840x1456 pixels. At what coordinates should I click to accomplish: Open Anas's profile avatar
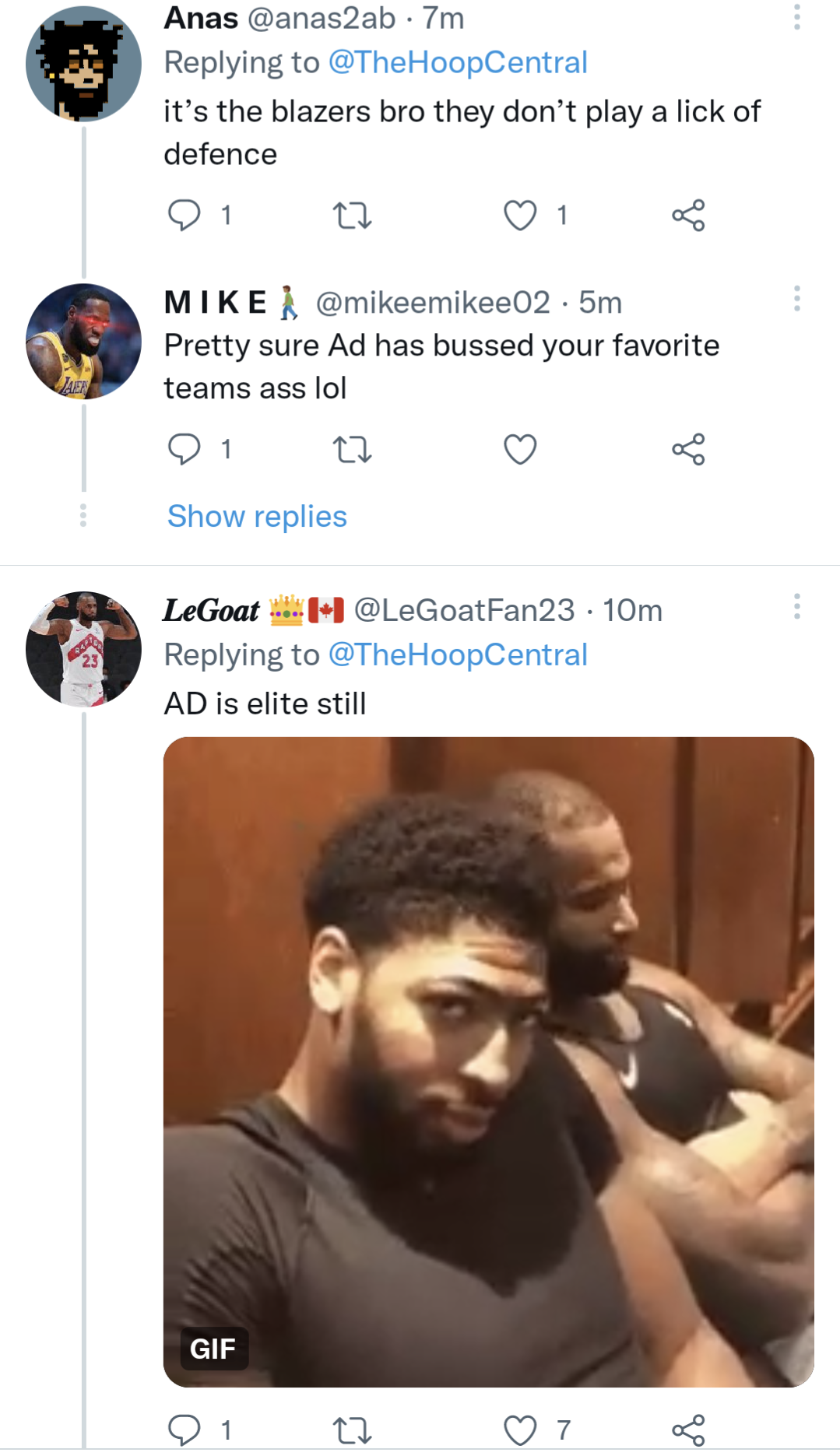pyautogui.click(x=83, y=58)
